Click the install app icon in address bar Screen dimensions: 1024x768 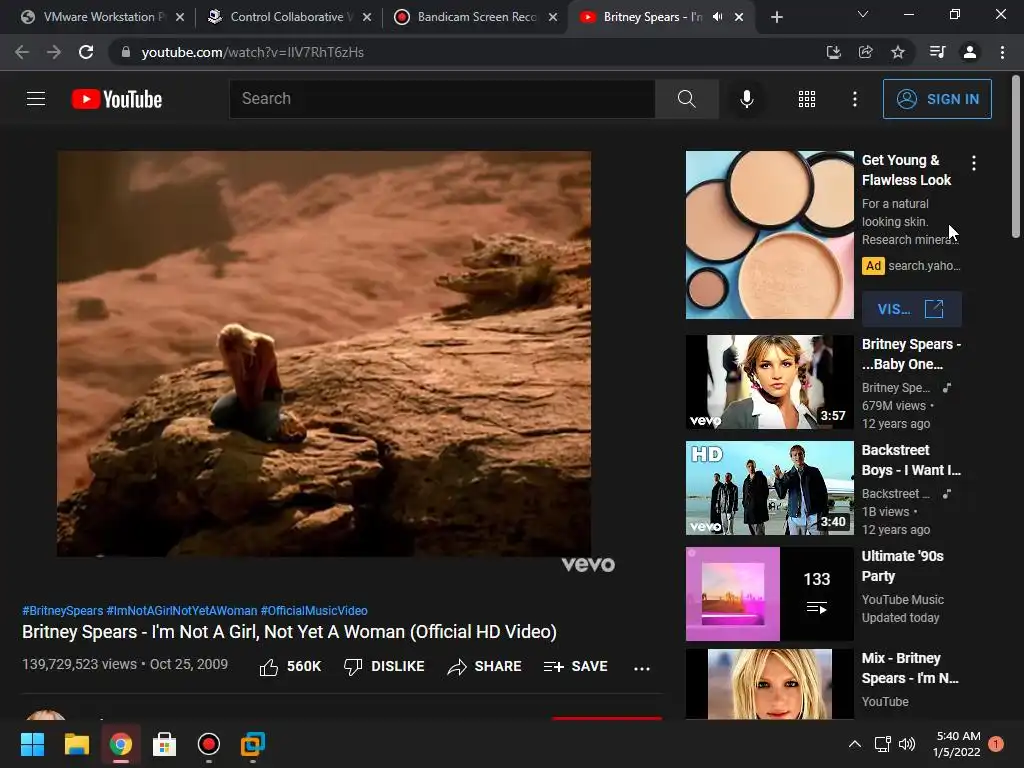tap(833, 52)
